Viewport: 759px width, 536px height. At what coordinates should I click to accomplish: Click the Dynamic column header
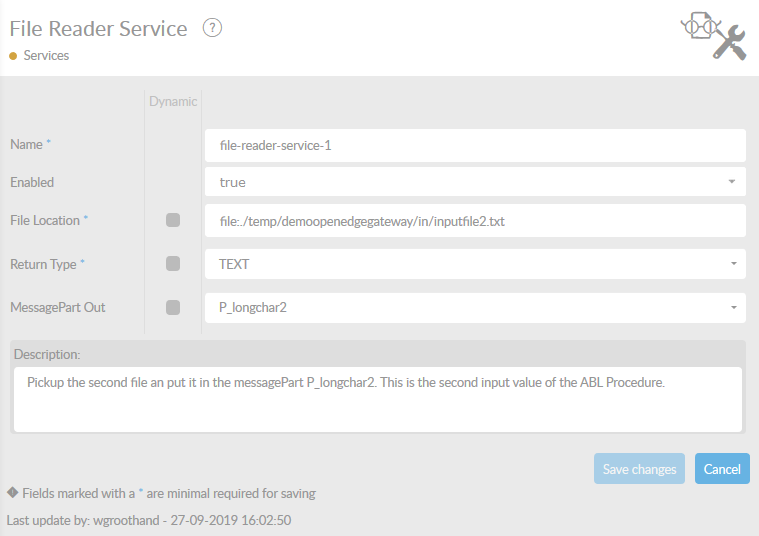173,101
